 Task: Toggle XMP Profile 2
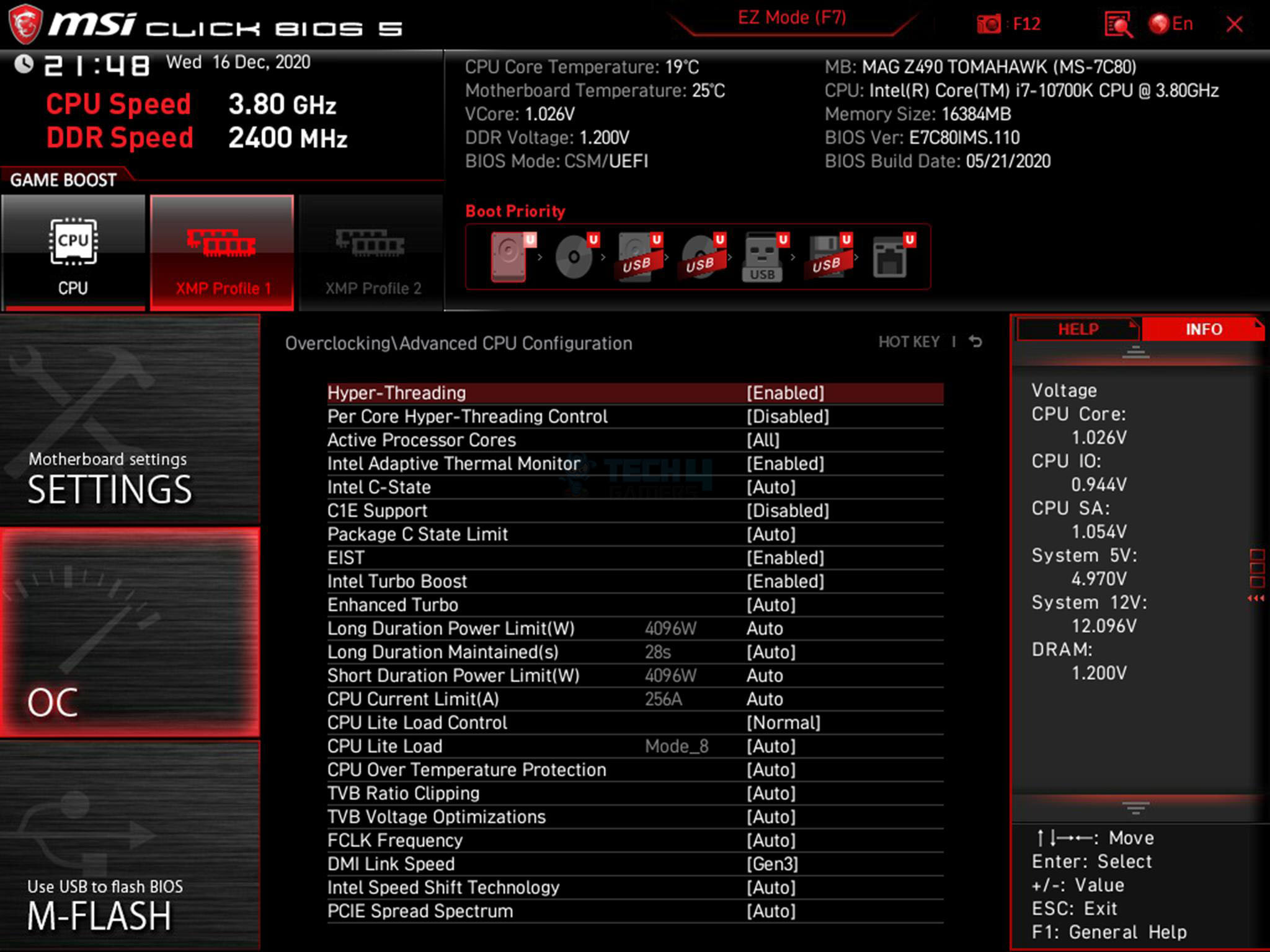click(x=371, y=252)
